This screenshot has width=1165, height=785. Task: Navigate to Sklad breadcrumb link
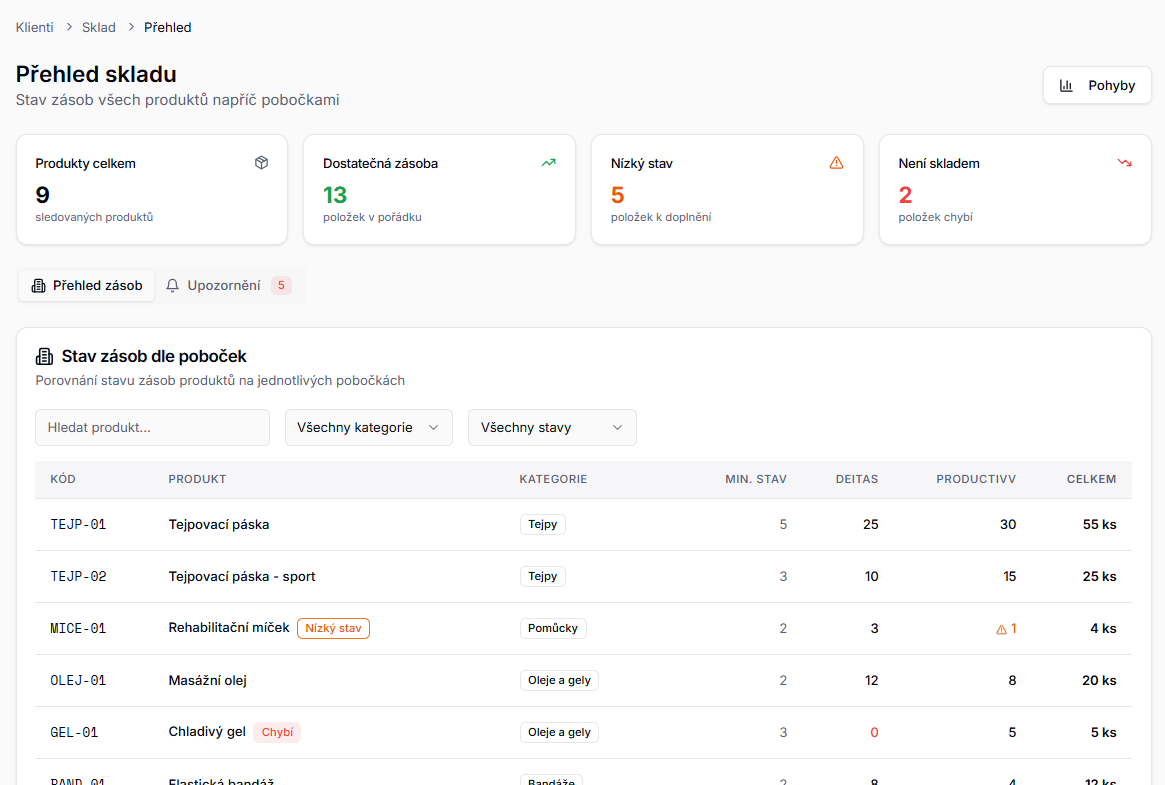click(x=99, y=28)
